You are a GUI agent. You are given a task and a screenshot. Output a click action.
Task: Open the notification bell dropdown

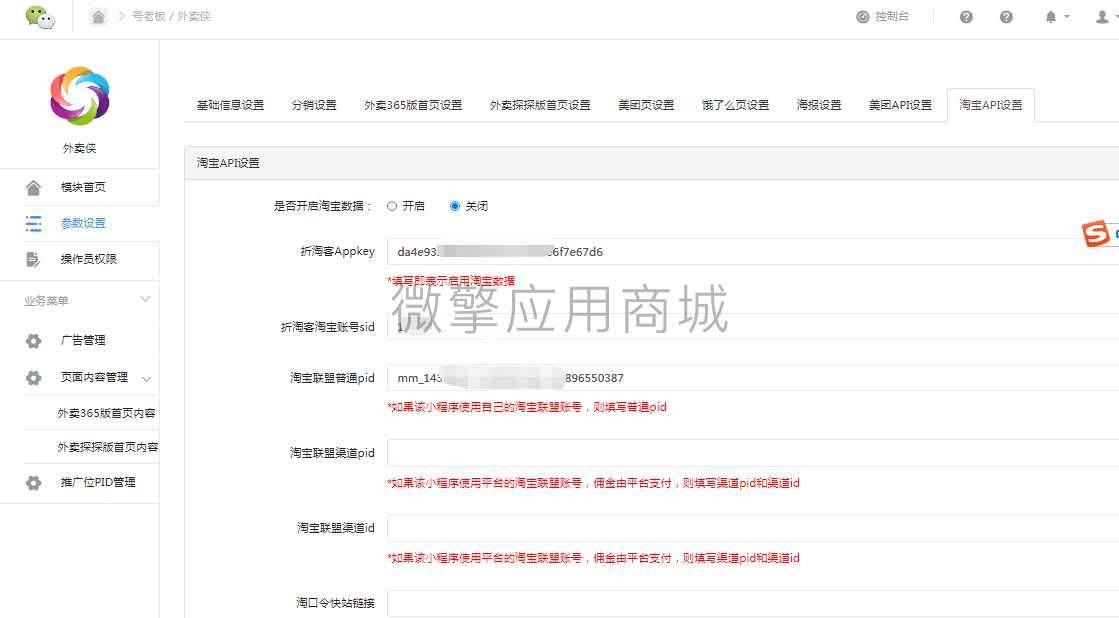point(1056,17)
